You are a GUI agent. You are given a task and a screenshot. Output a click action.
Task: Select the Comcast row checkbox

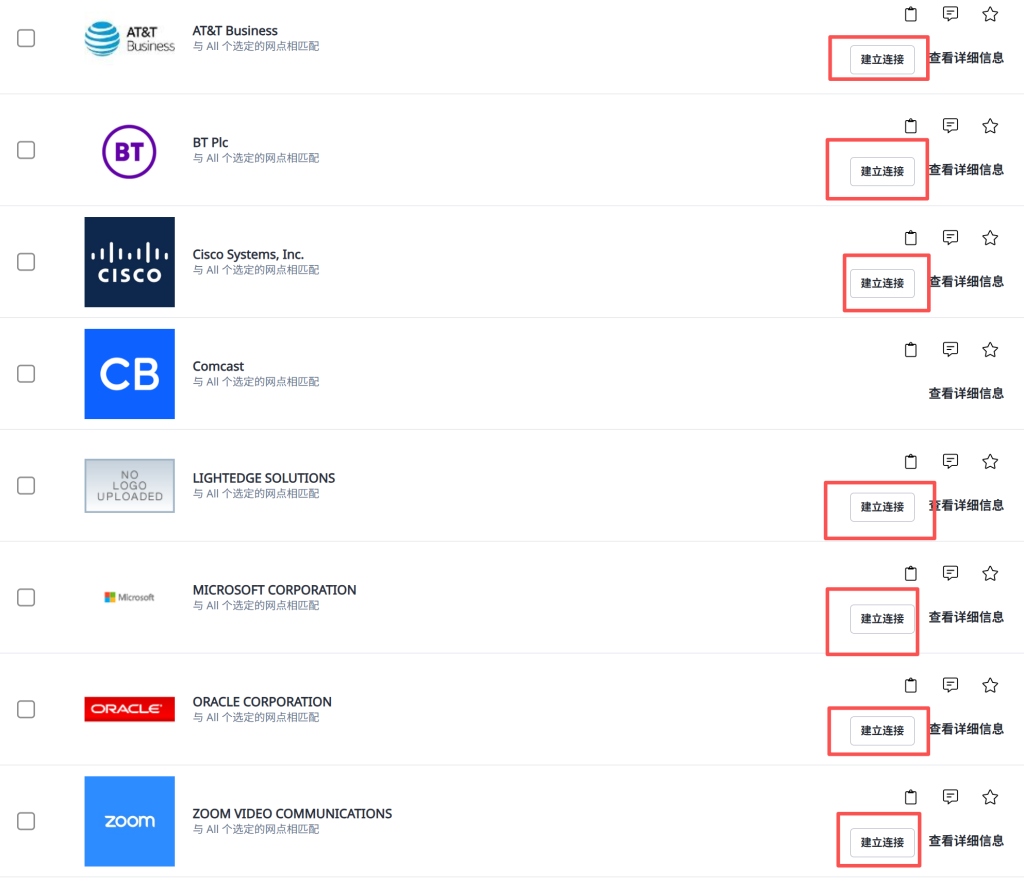pos(26,374)
